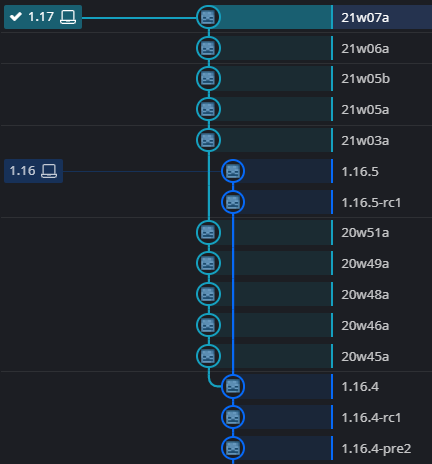
Task: Choose the 20w46a version label
Action: point(365,326)
